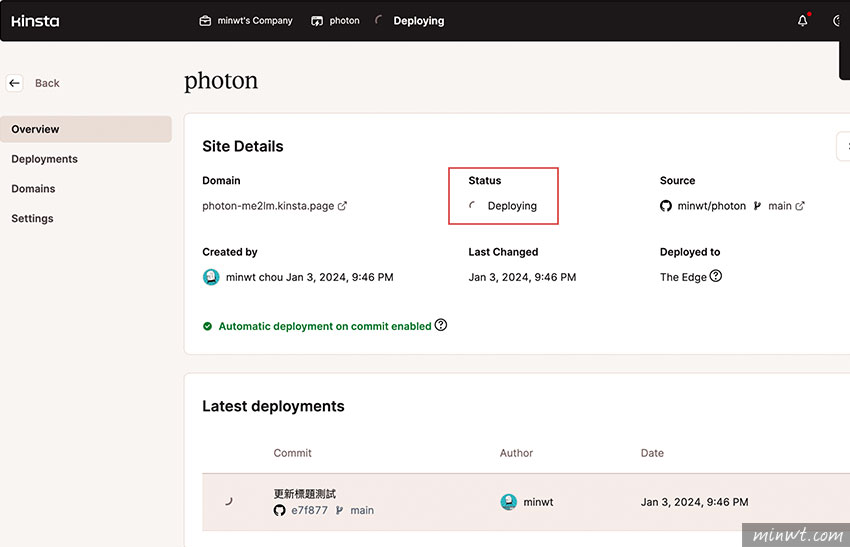Click the minwt author avatar in deployments
The width and height of the screenshot is (850, 547).
click(x=508, y=502)
